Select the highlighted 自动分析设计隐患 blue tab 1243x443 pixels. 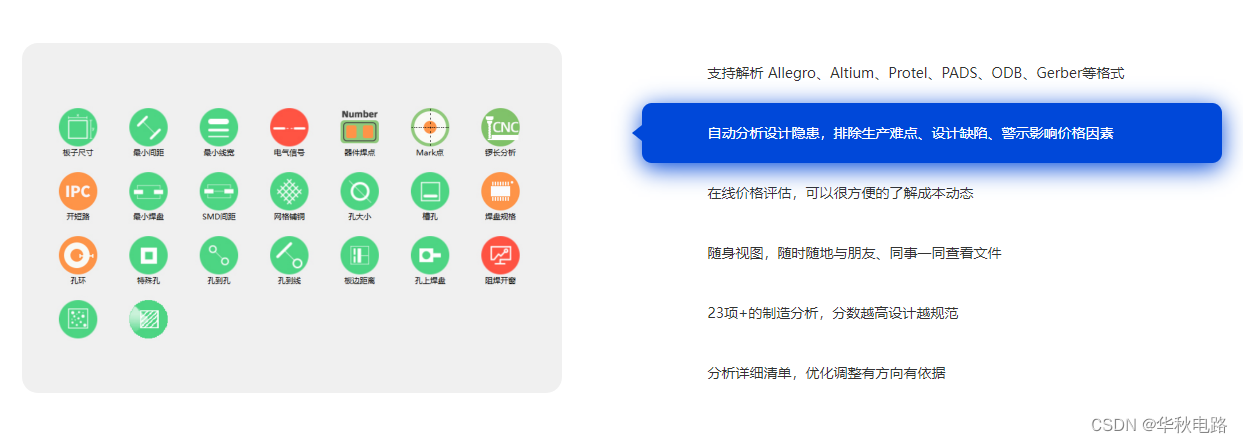(931, 133)
